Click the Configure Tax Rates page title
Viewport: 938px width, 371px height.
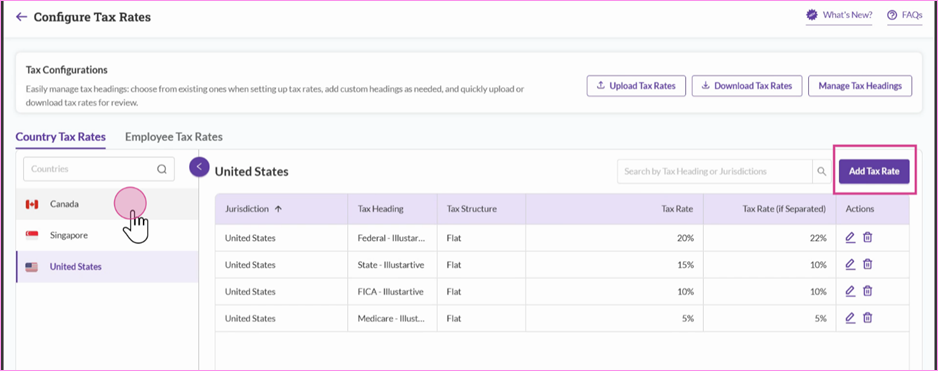[92, 17]
